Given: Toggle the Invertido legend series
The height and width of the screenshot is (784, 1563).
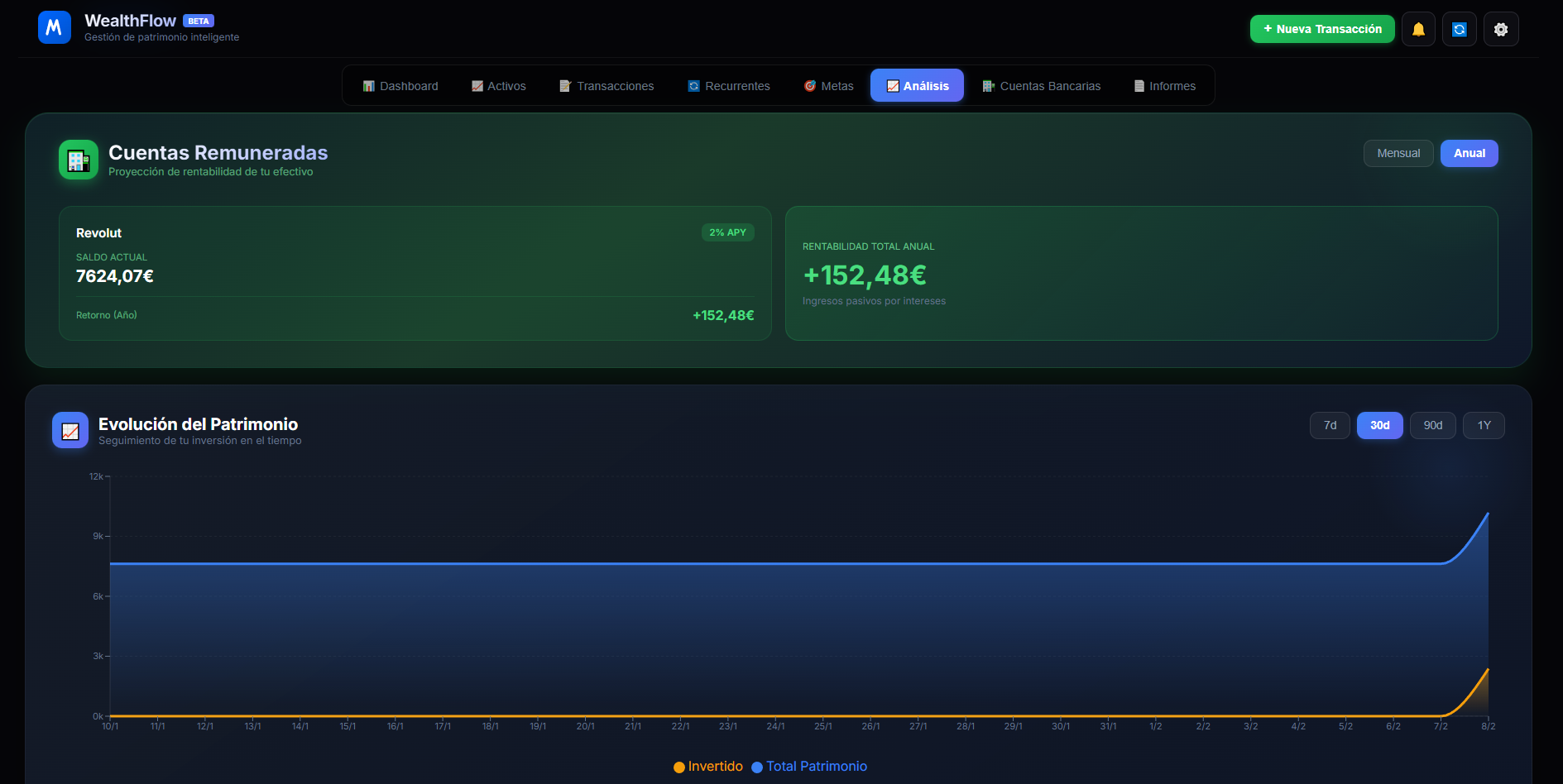Looking at the screenshot, I should 708,767.
